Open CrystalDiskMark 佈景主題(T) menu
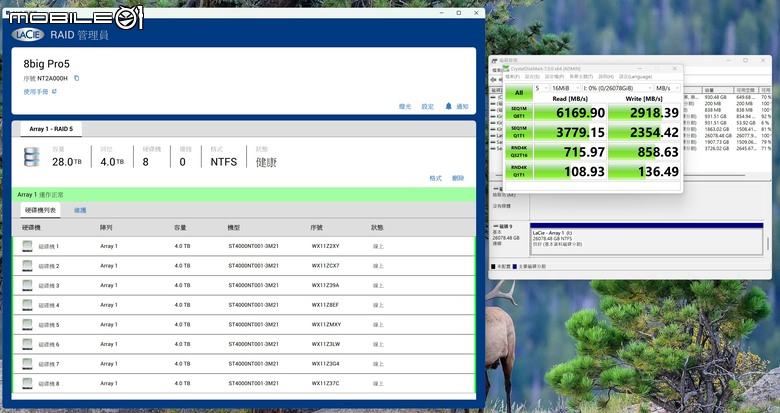The height and width of the screenshot is (413, 780). click(581, 77)
